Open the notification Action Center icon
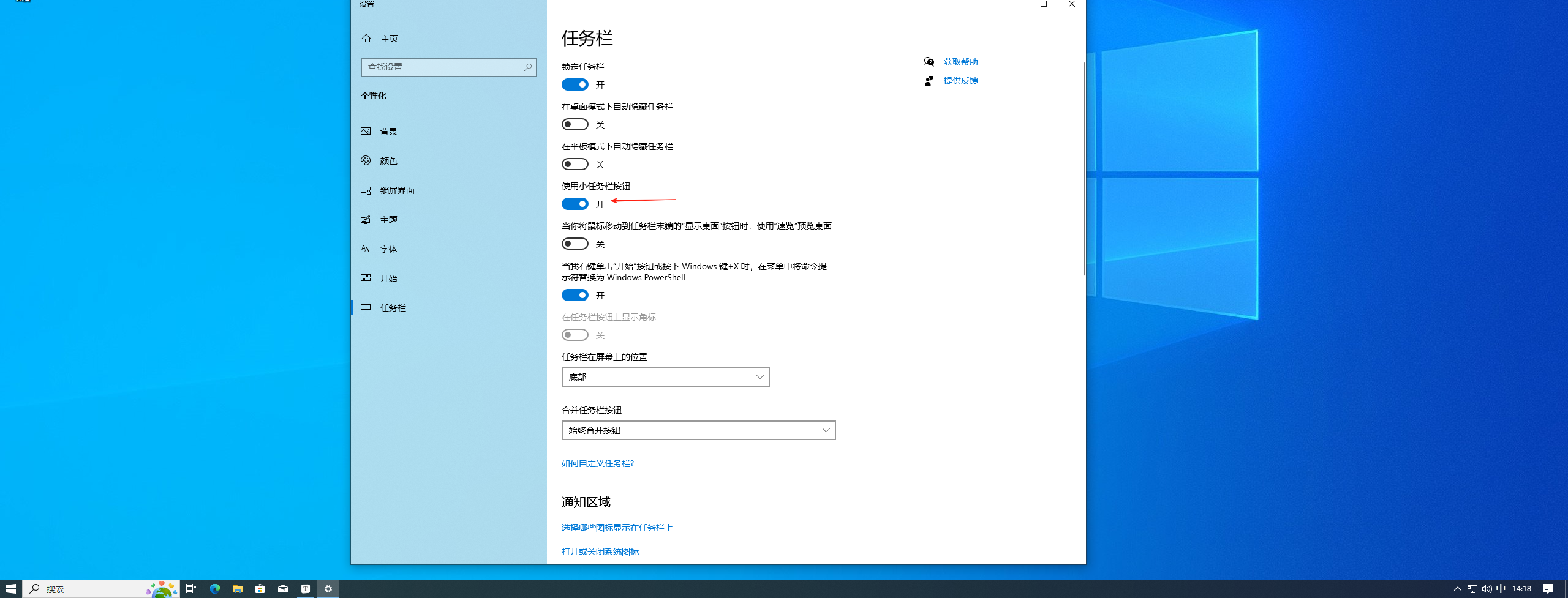The height and width of the screenshot is (598, 1568). click(1548, 589)
